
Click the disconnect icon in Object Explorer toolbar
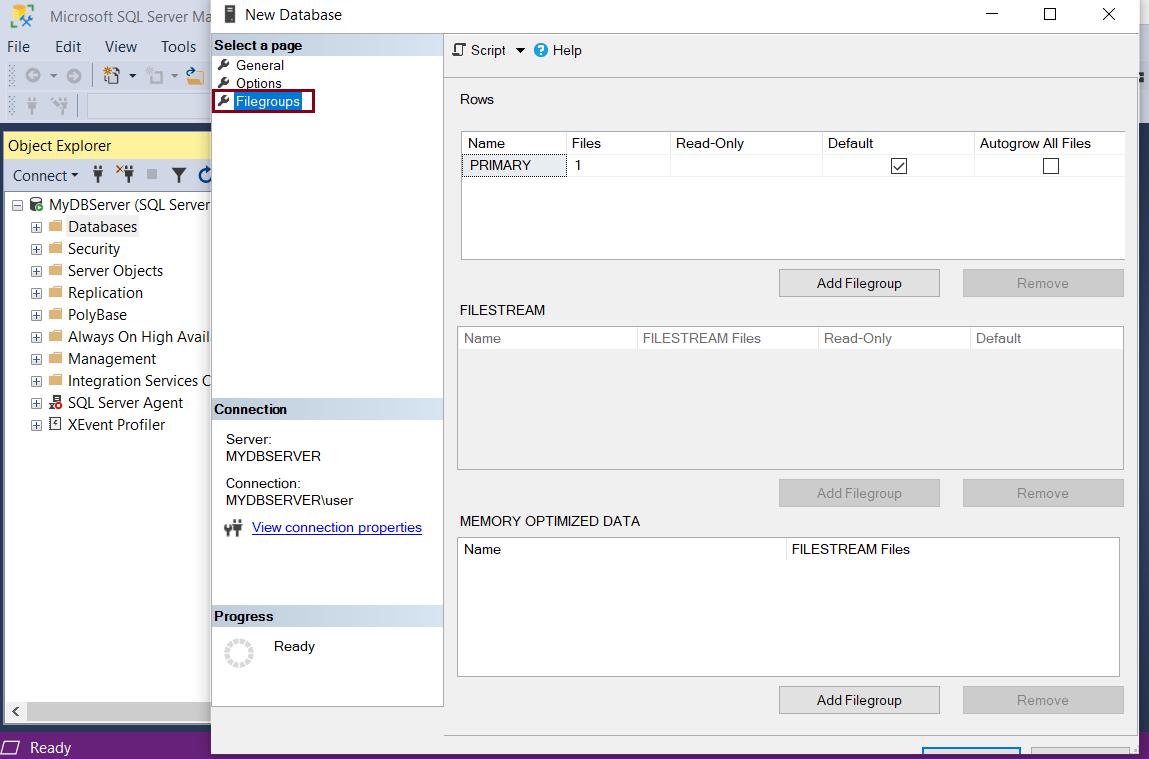pyautogui.click(x=127, y=175)
